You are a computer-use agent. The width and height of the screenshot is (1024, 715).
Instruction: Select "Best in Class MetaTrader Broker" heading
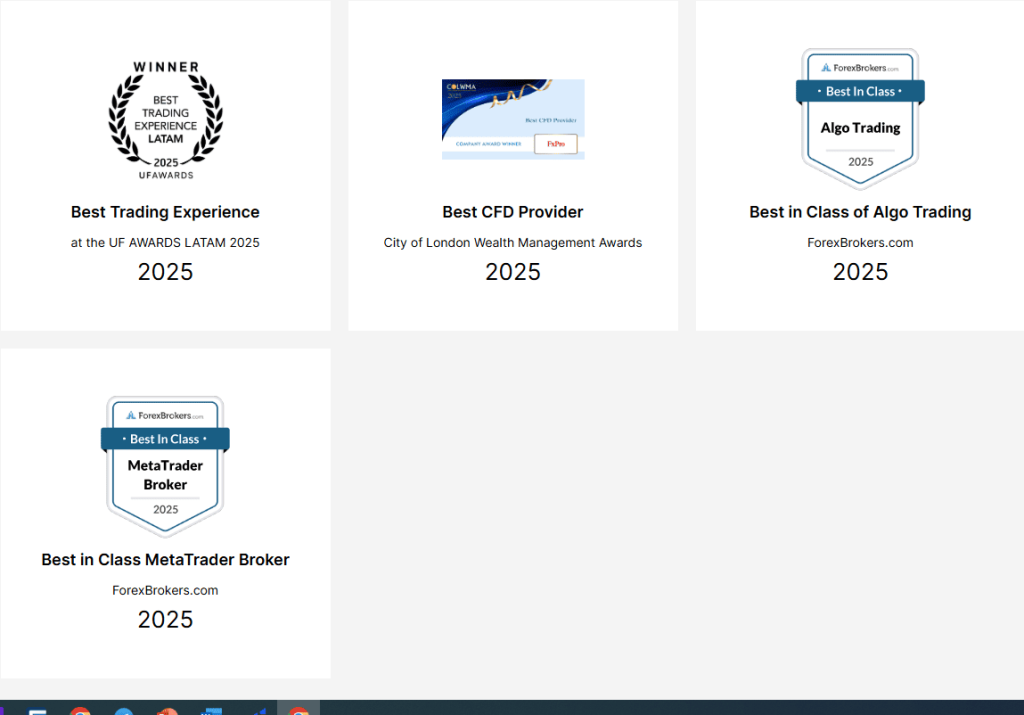tap(165, 560)
